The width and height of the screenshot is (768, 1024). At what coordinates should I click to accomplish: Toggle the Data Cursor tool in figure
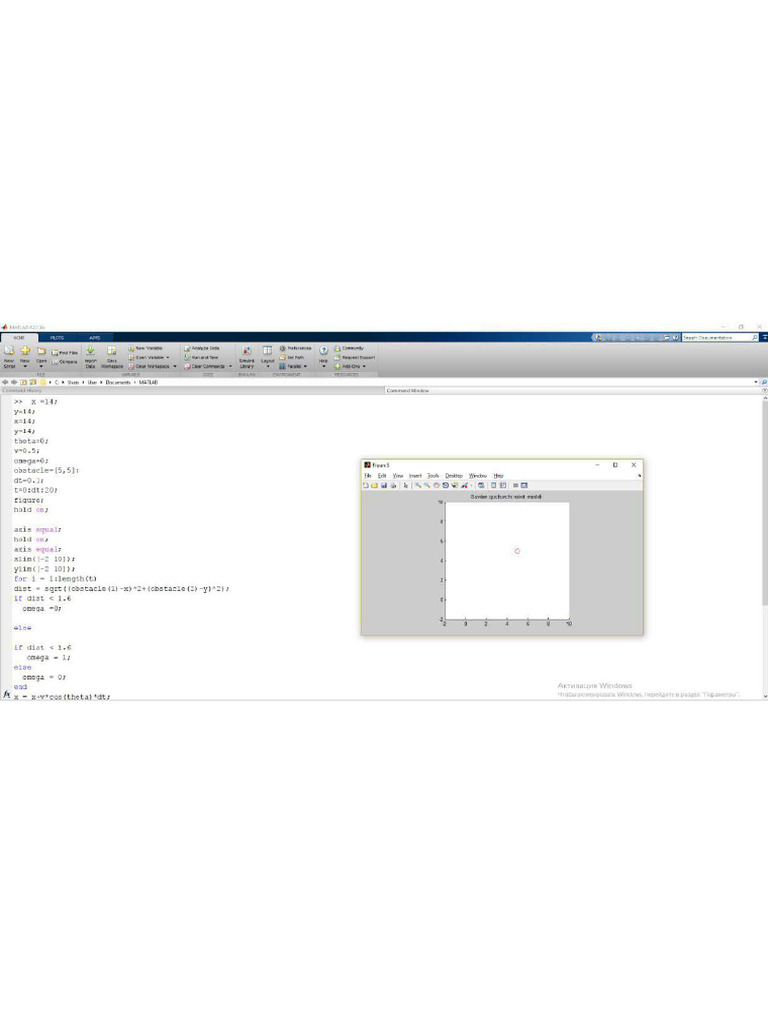coord(455,485)
